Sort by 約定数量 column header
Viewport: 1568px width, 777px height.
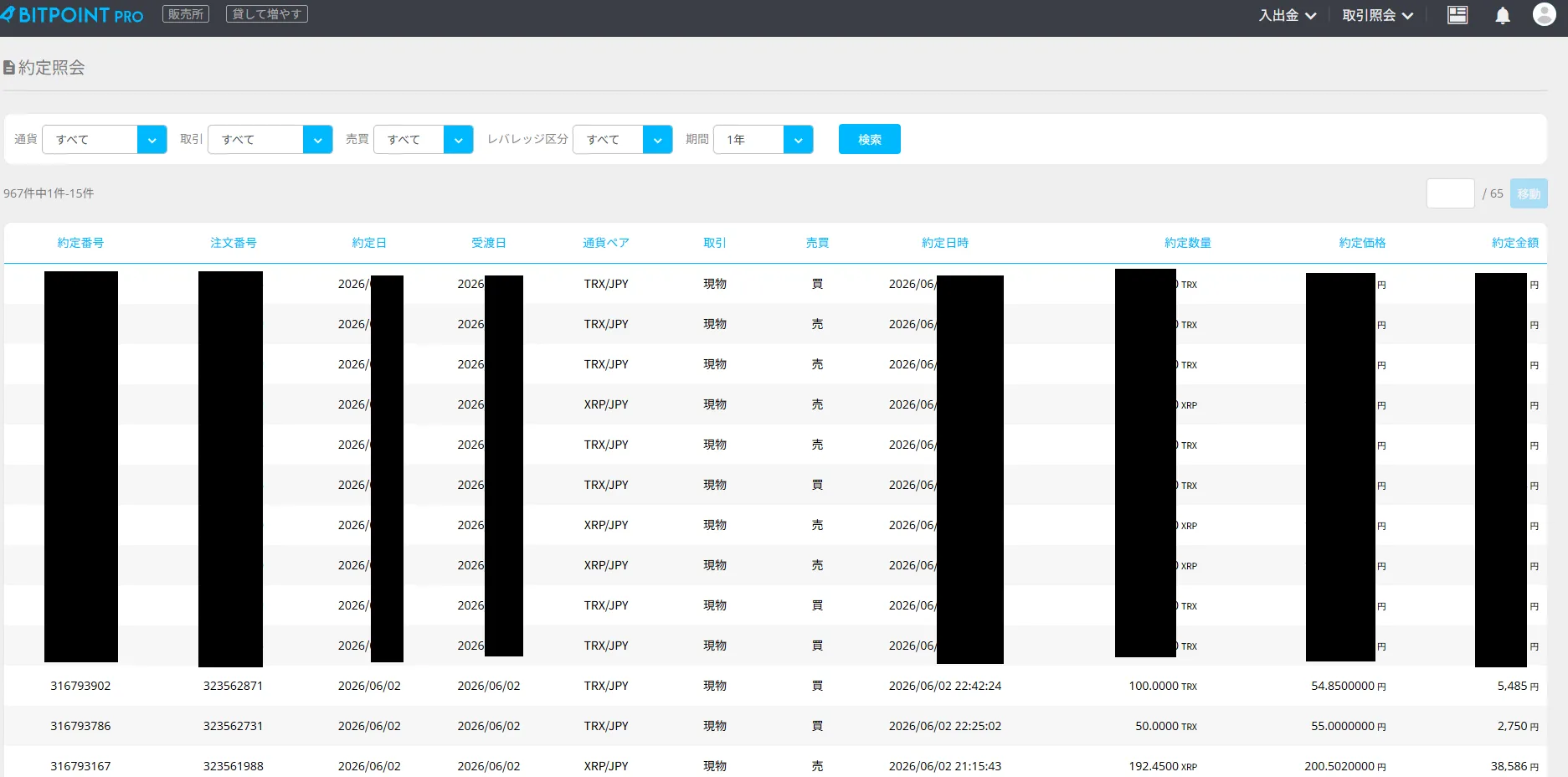point(1188,243)
